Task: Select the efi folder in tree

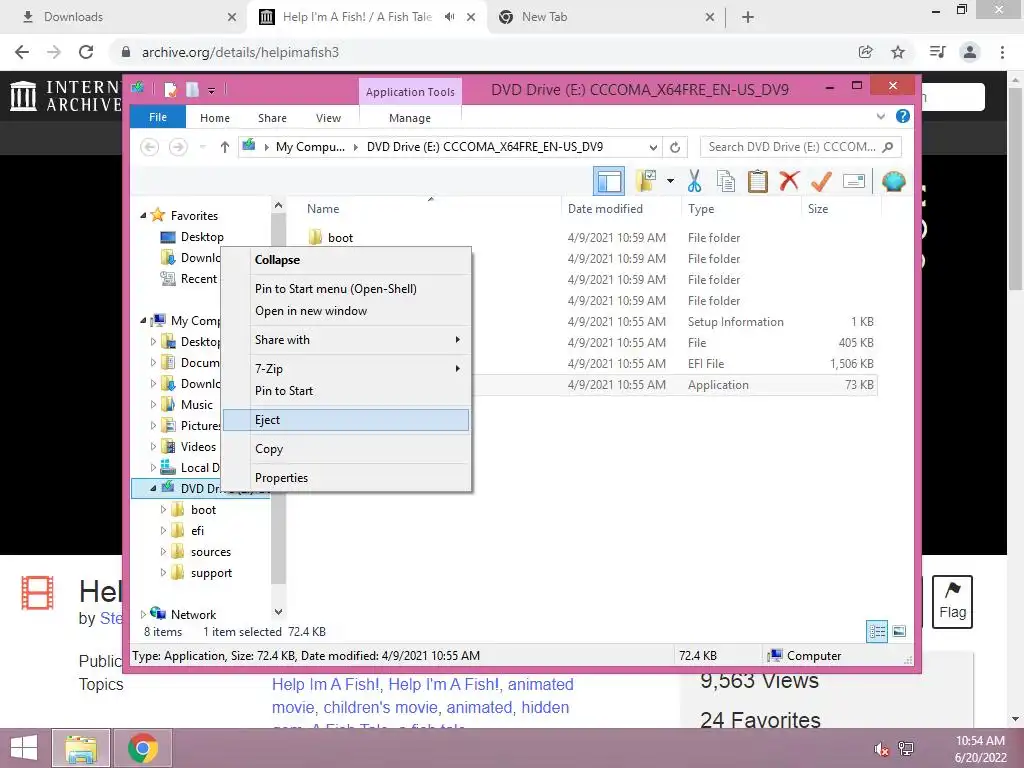Action: (x=197, y=531)
